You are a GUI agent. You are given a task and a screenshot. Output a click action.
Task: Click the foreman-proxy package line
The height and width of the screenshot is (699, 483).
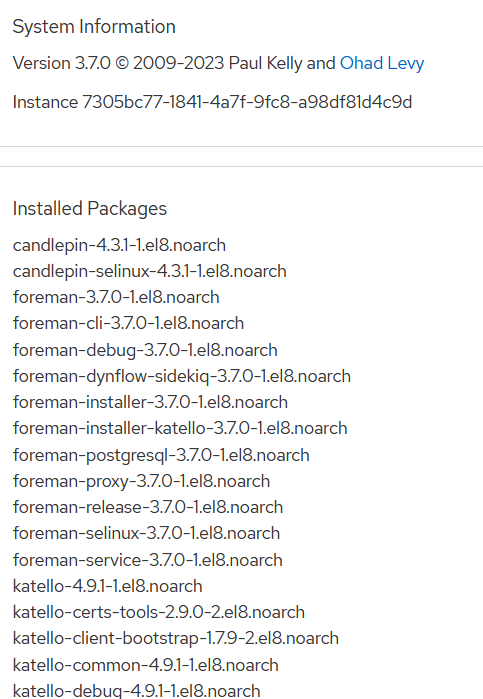141,481
